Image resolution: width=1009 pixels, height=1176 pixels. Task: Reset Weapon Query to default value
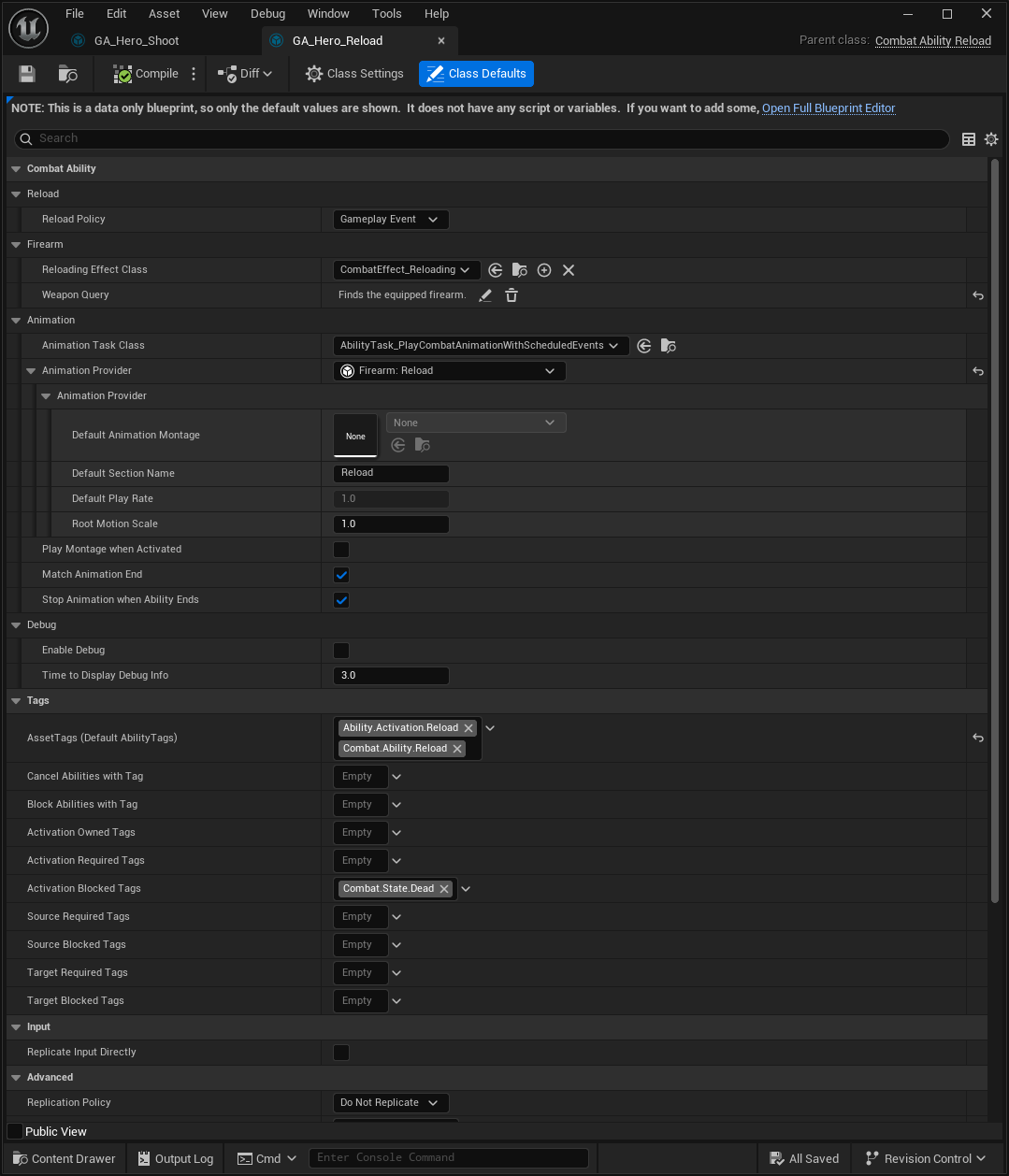tap(978, 295)
